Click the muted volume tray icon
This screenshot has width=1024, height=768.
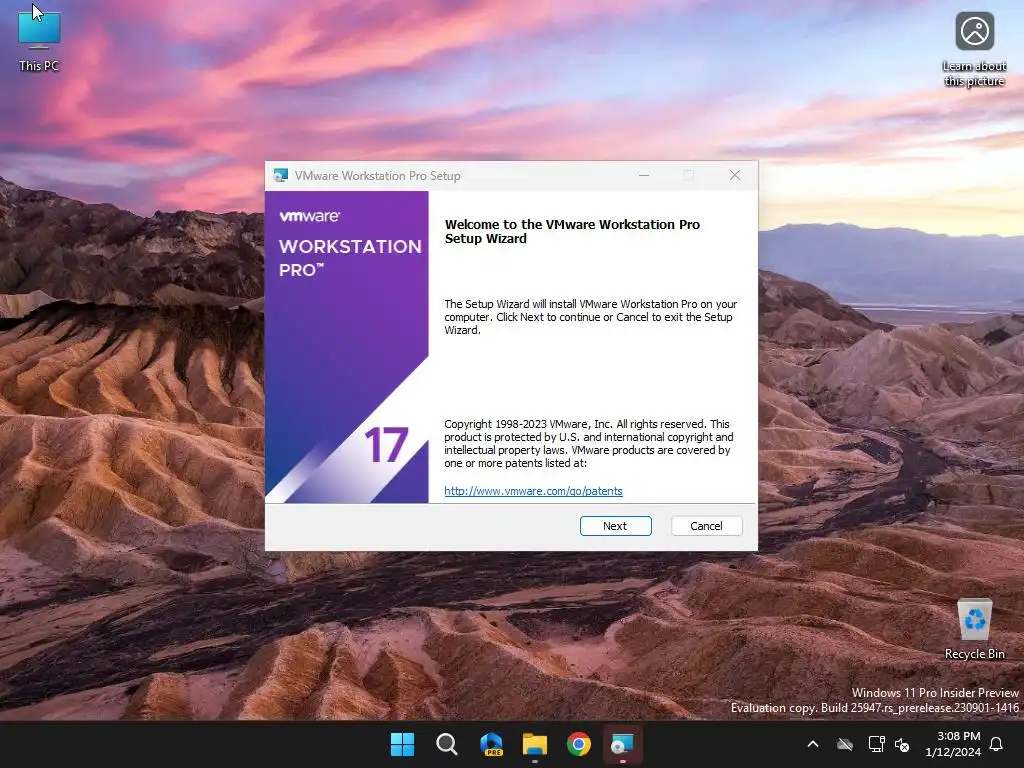click(x=902, y=744)
